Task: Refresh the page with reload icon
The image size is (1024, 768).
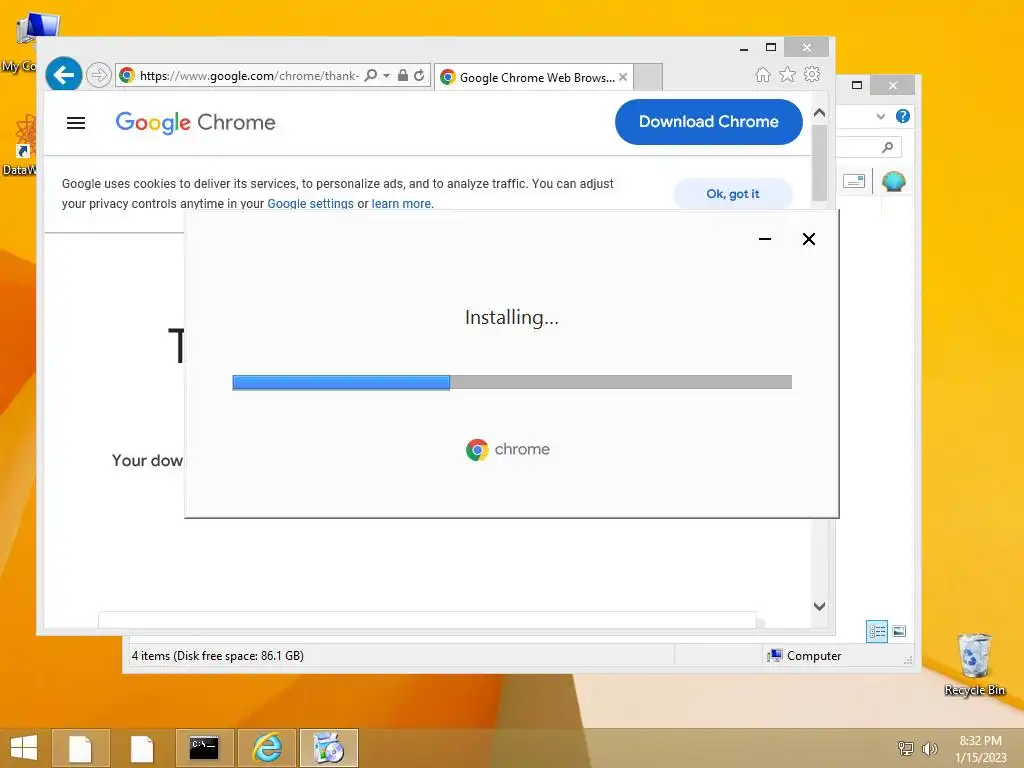Action: pos(419,75)
